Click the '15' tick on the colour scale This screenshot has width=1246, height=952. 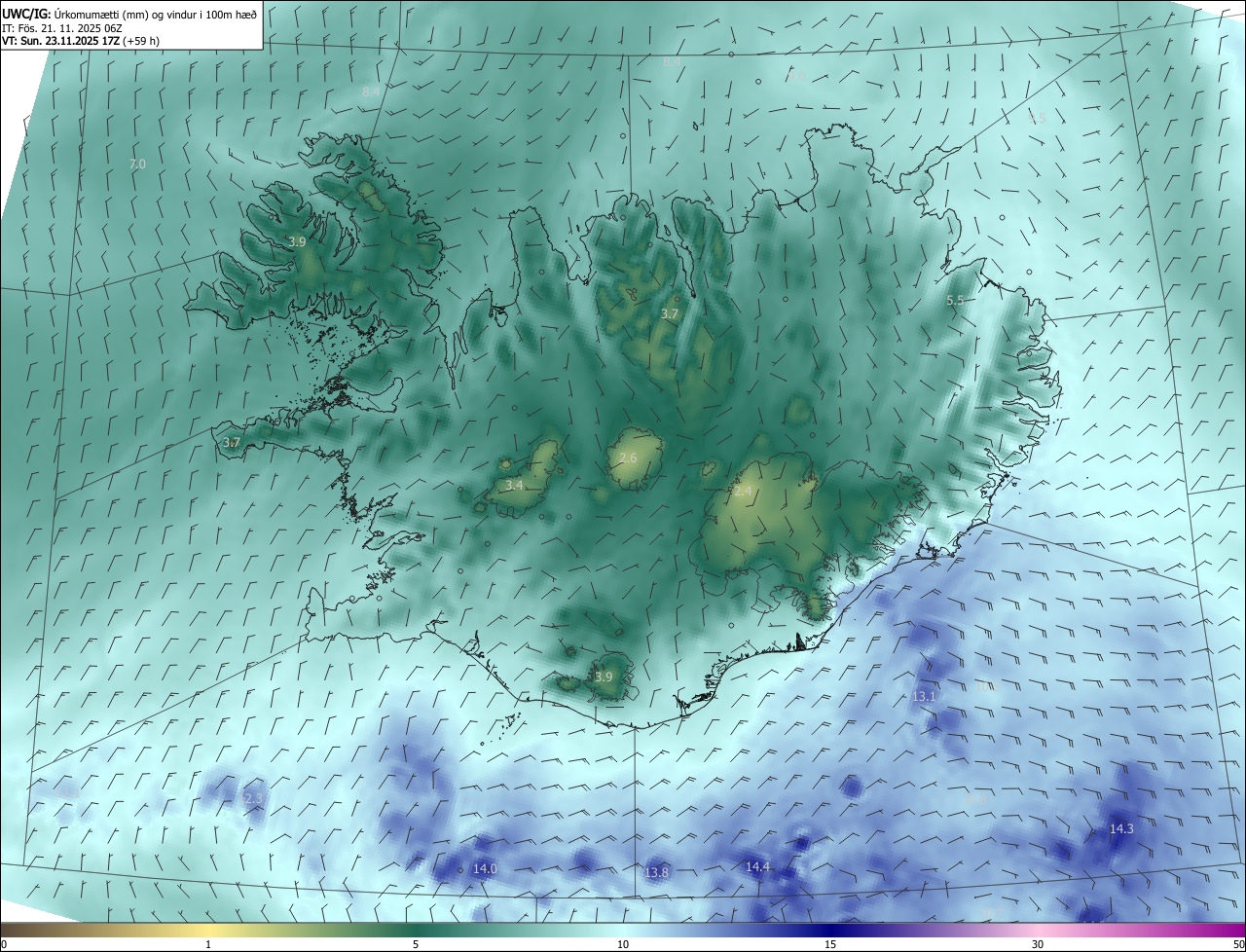tap(830, 944)
